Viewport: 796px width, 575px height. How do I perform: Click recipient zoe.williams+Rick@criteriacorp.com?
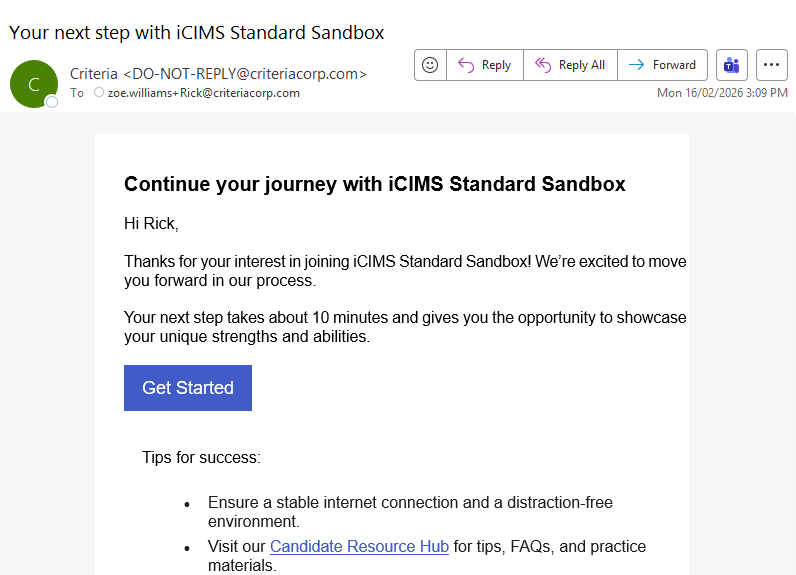click(x=204, y=93)
